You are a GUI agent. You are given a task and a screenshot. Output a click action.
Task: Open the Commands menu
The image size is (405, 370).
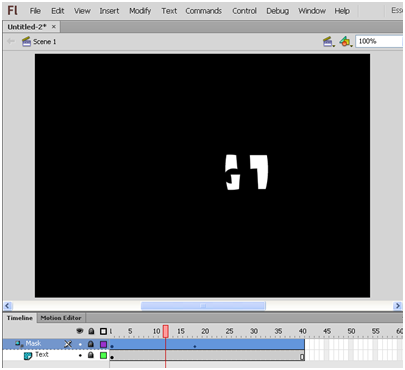pos(203,11)
